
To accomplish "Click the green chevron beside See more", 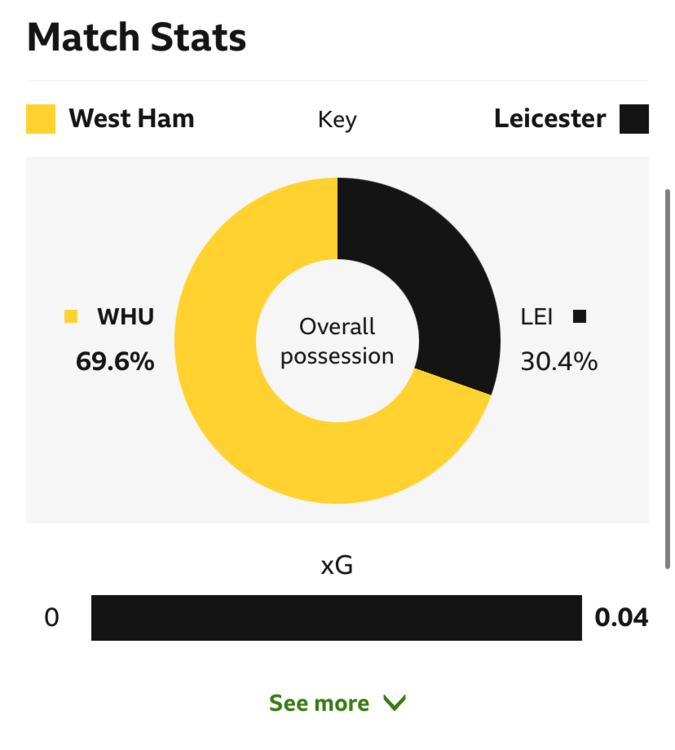I will pyautogui.click(x=395, y=703).
